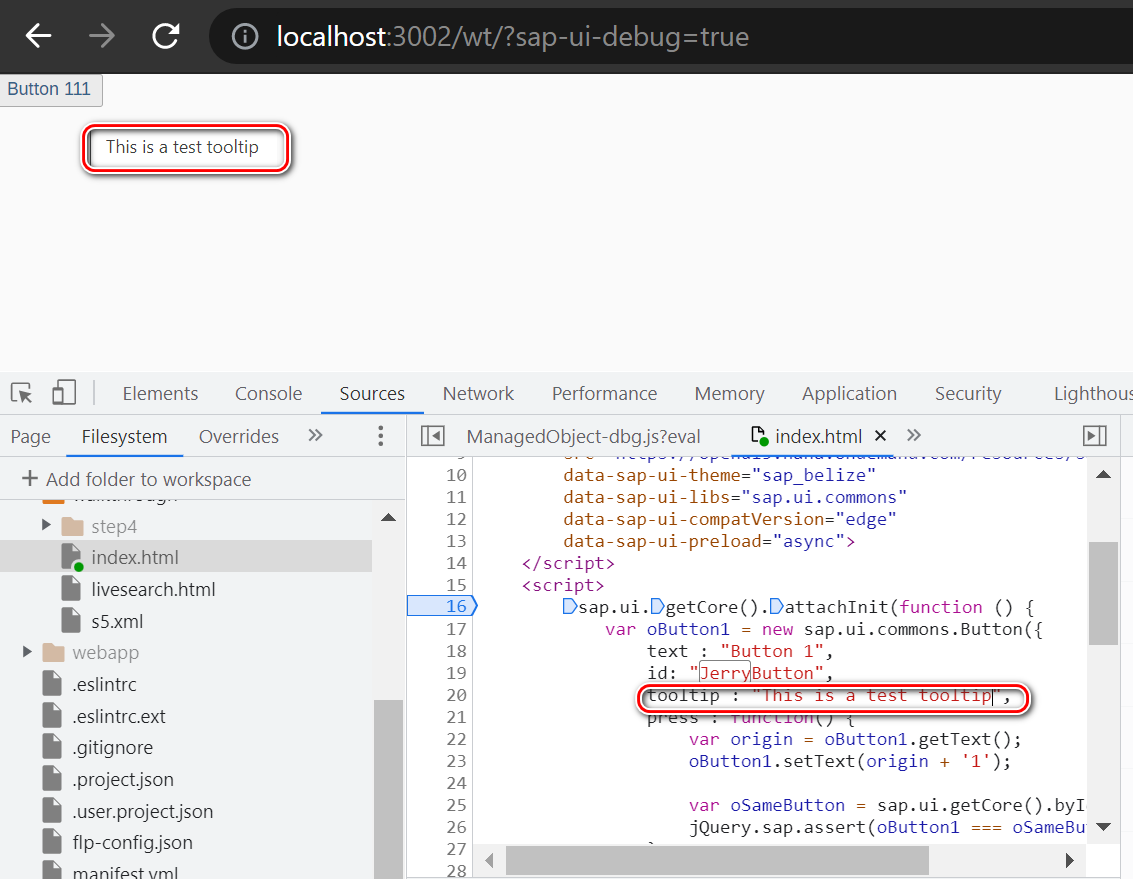Reload the page with the refresh icon
This screenshot has width=1133, height=879.
[165, 35]
